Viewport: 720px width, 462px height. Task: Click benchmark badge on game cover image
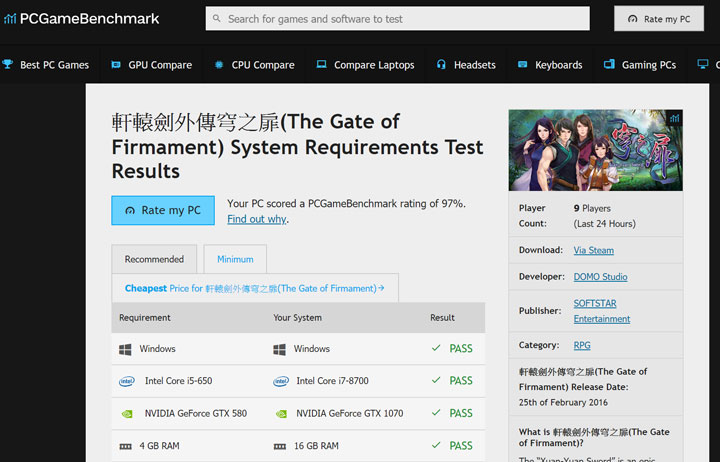pyautogui.click(x=674, y=118)
